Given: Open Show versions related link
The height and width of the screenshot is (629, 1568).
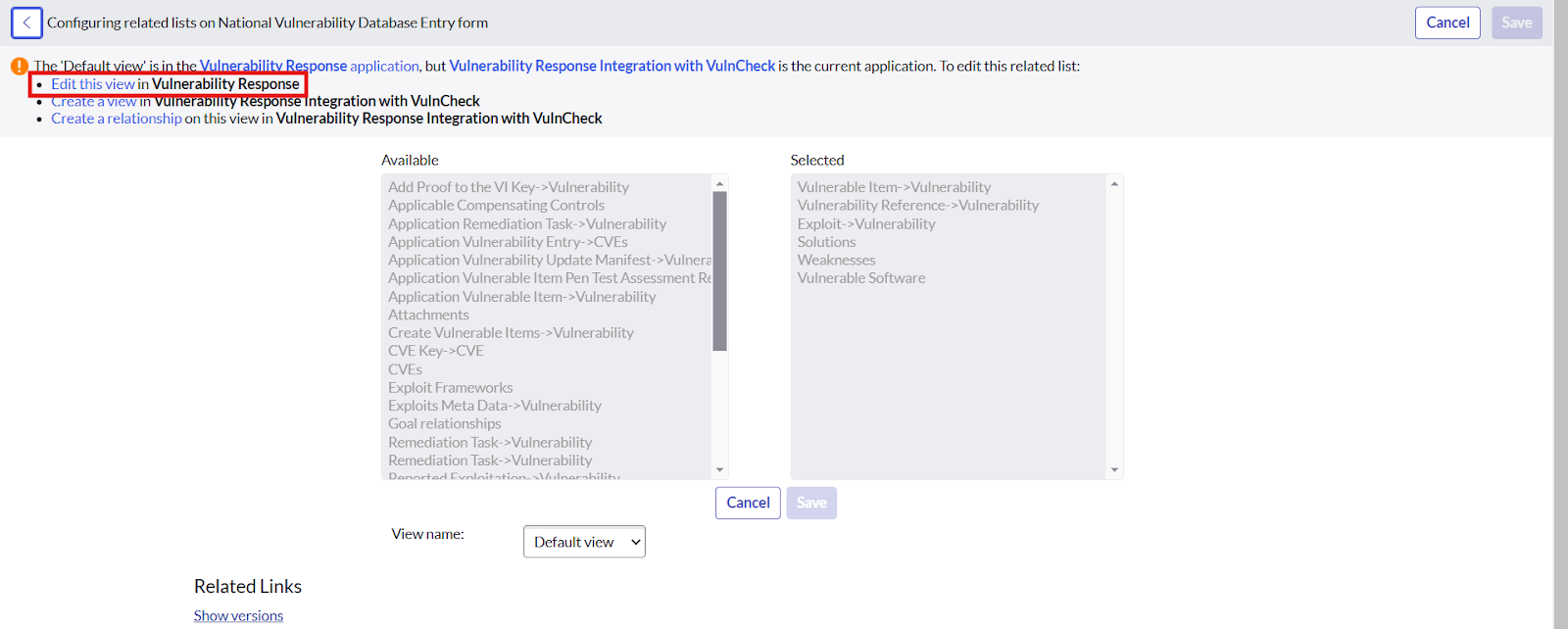Looking at the screenshot, I should pos(238,615).
